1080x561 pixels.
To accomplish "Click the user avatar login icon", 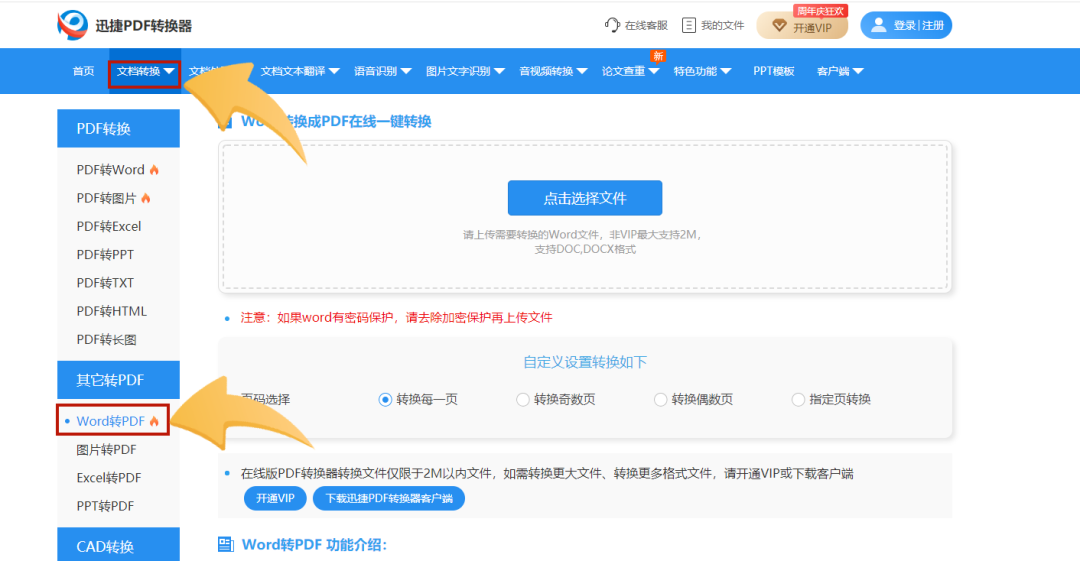I will coord(879,25).
